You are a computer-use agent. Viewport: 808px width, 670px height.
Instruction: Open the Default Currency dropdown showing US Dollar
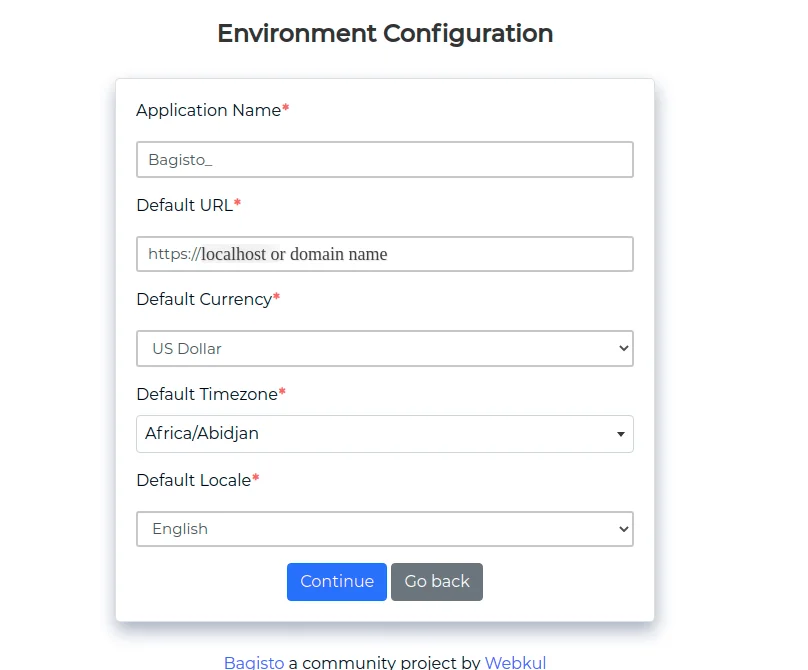384,349
